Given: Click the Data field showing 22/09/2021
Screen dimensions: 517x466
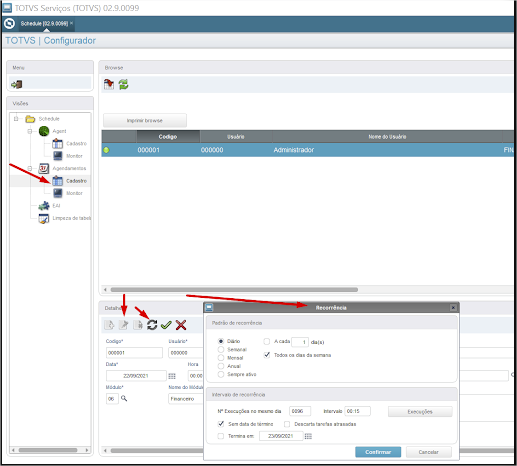Looking at the screenshot, I should (x=136, y=376).
